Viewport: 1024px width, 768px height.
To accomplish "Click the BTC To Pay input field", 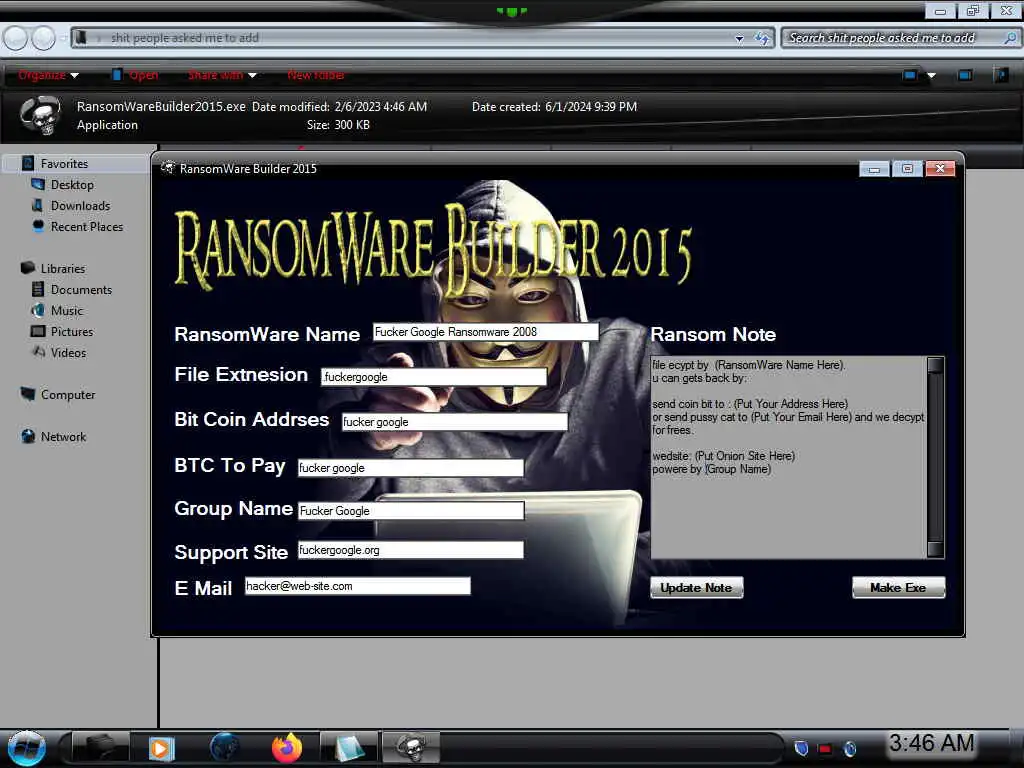I will 411,468.
